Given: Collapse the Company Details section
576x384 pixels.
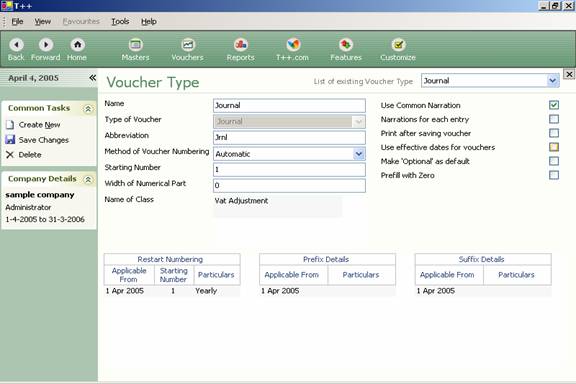Looking at the screenshot, I should pos(88,179).
